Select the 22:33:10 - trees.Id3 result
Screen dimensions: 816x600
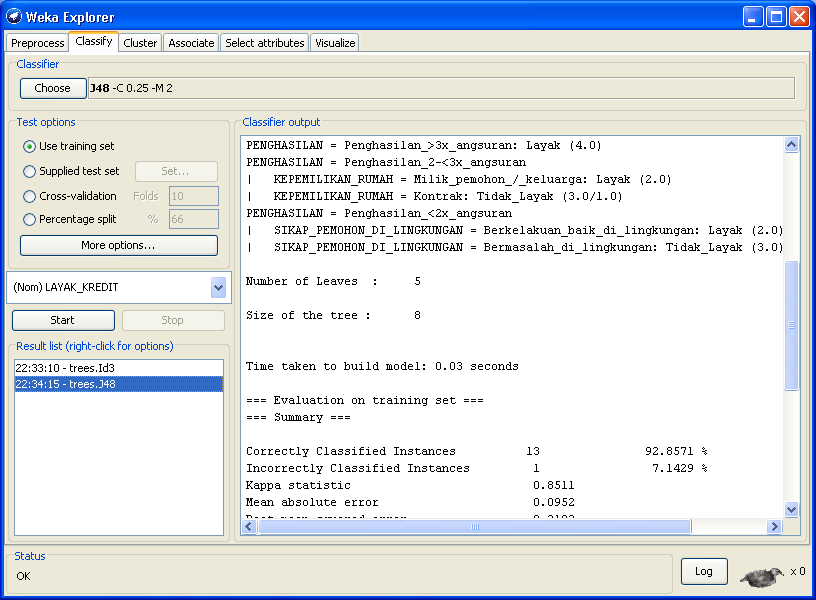[119, 368]
